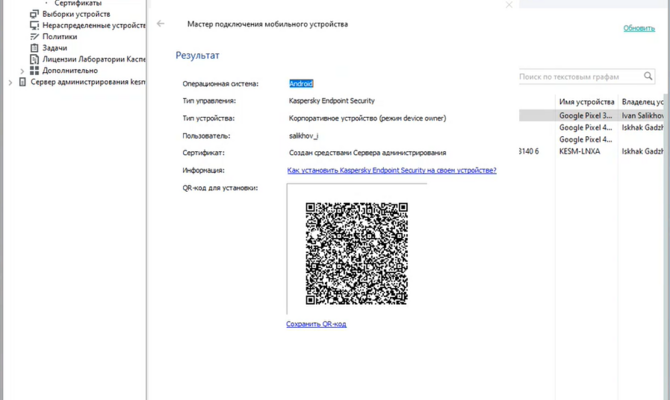
Task: Sort by Владелец column header
Action: [x=642, y=102]
